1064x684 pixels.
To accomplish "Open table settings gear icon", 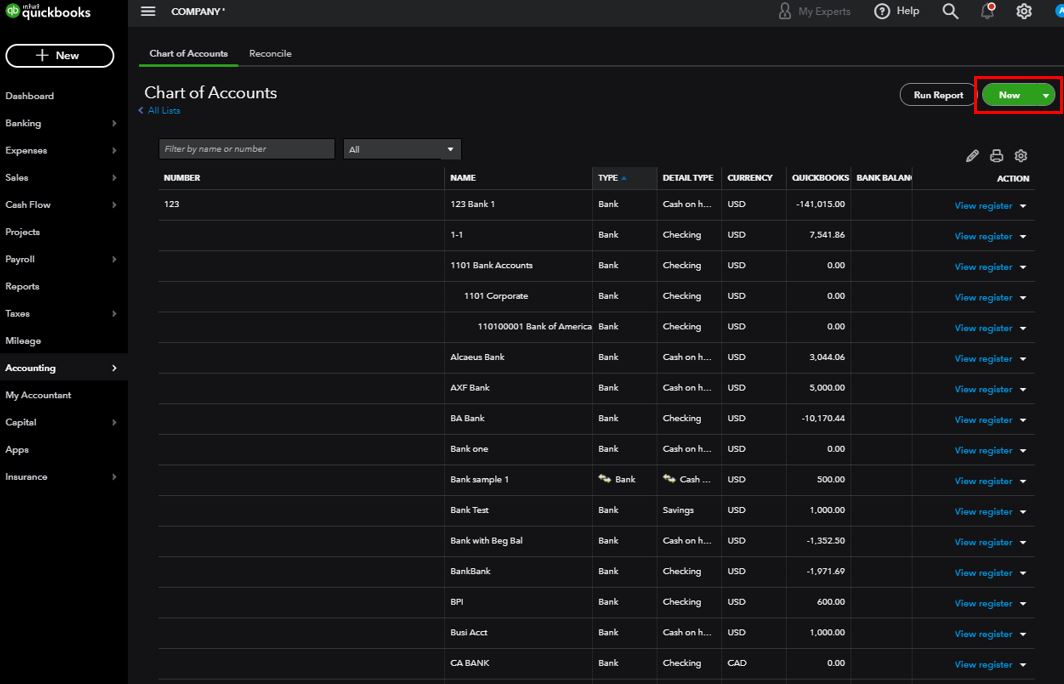I will [x=1021, y=156].
